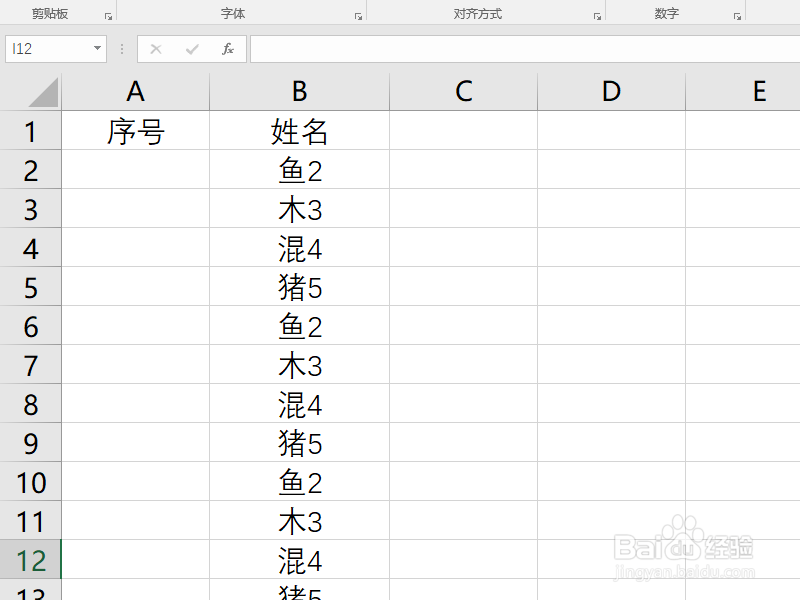
Task: Open the 对齐方式 group dialog launcher arrow
Action: (x=598, y=14)
